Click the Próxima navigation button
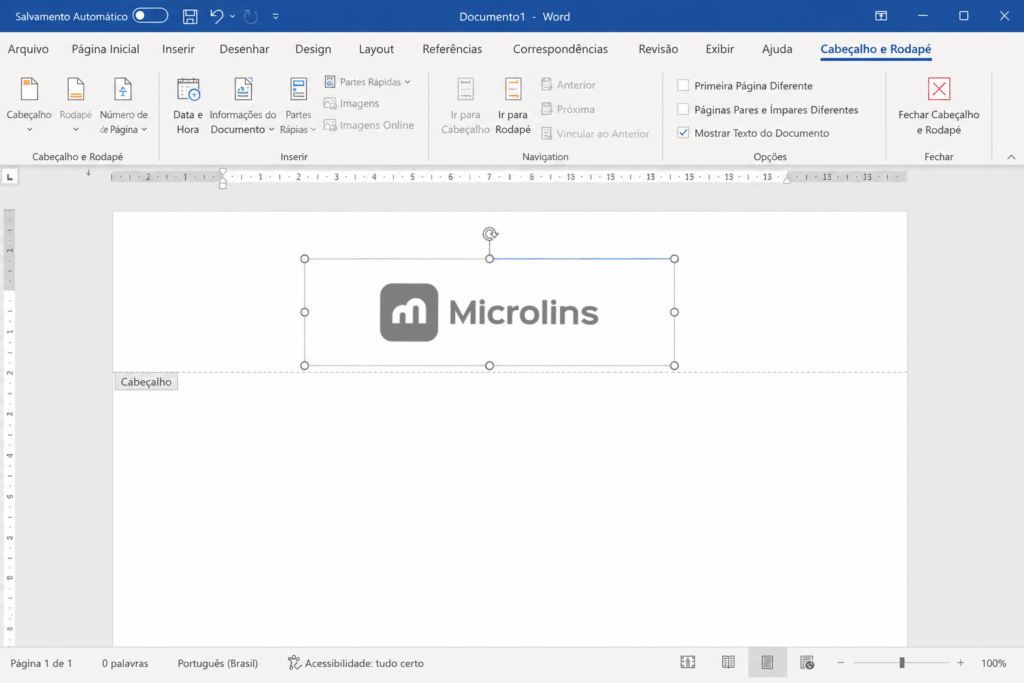This screenshot has width=1024, height=683. pyautogui.click(x=568, y=109)
